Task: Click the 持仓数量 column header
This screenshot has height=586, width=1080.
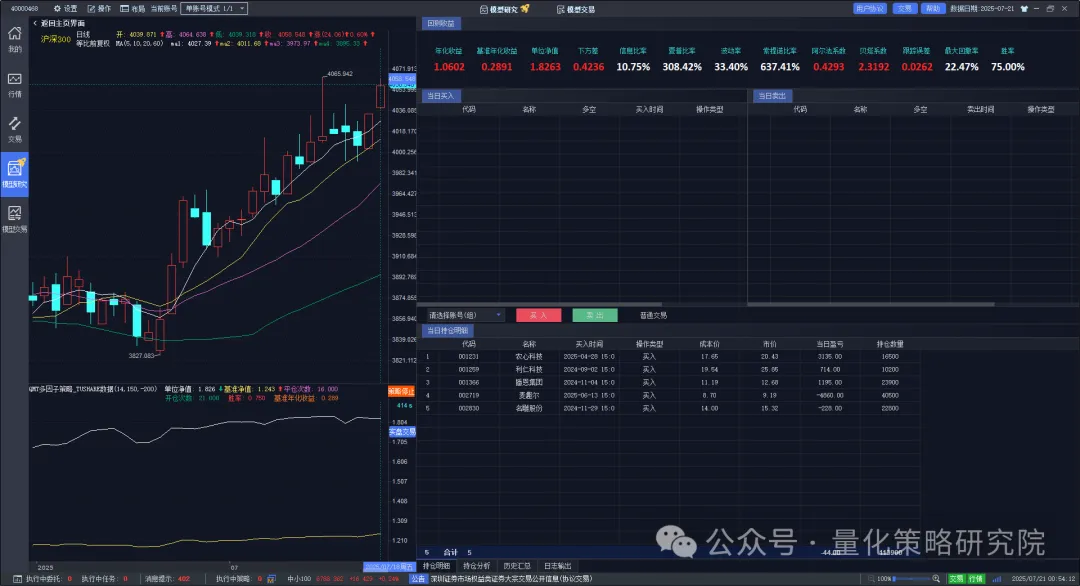Action: (x=889, y=344)
